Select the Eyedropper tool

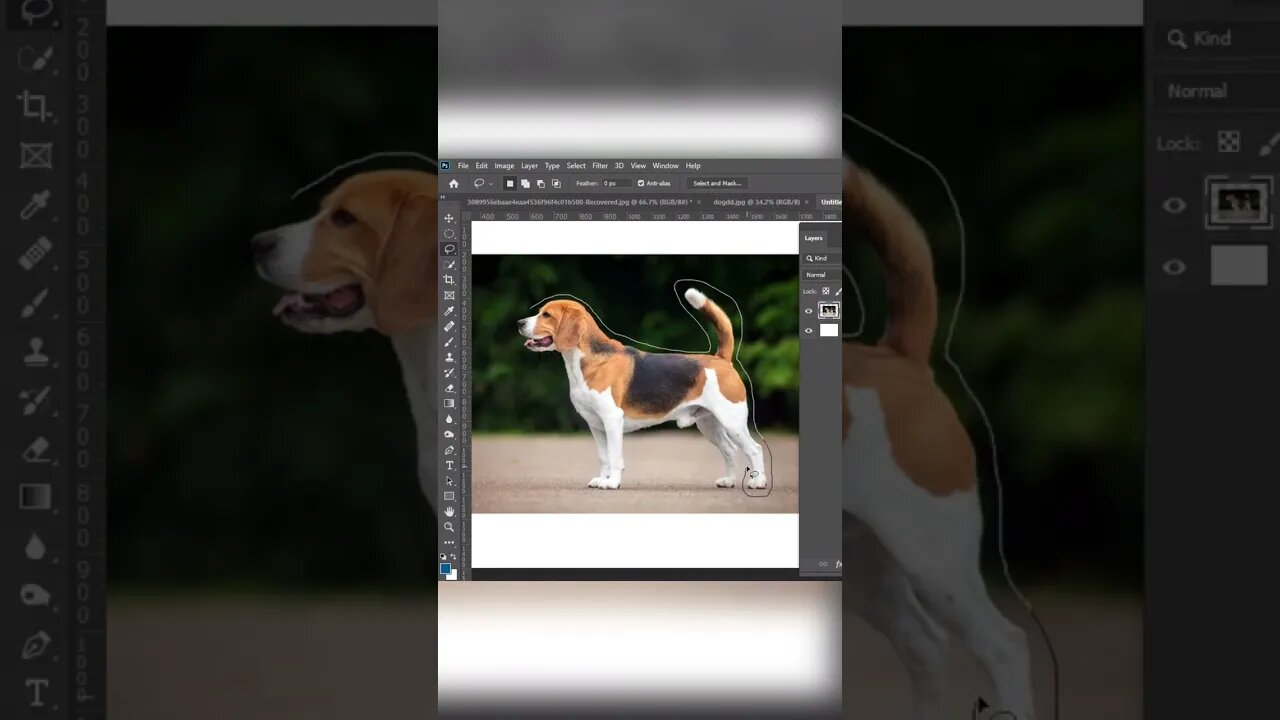coord(449,311)
